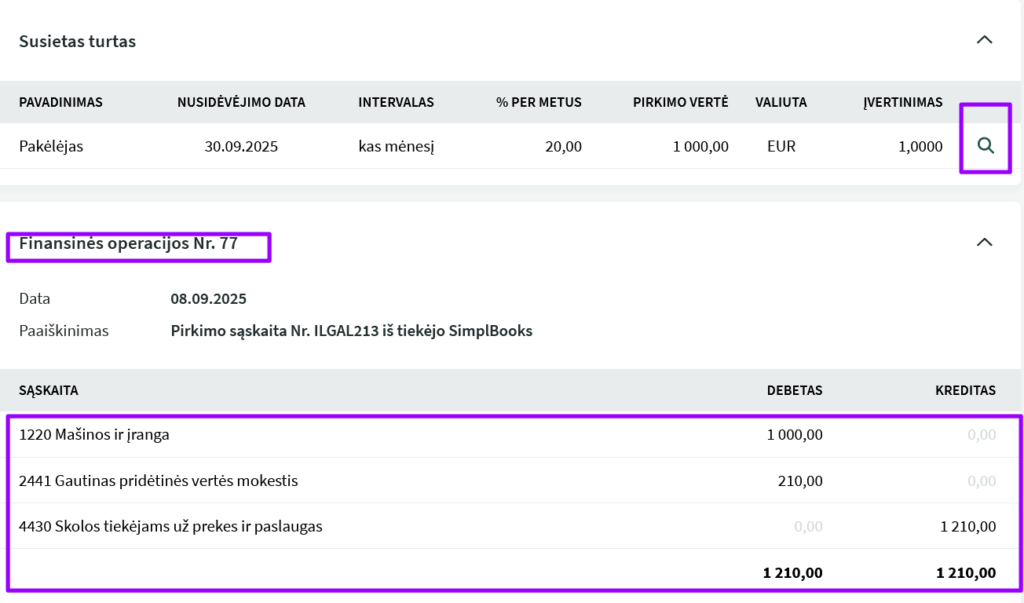Collapse the Finansinės operacijos Nr. 77 section
Viewport: 1024px width, 603px height.
(x=984, y=242)
